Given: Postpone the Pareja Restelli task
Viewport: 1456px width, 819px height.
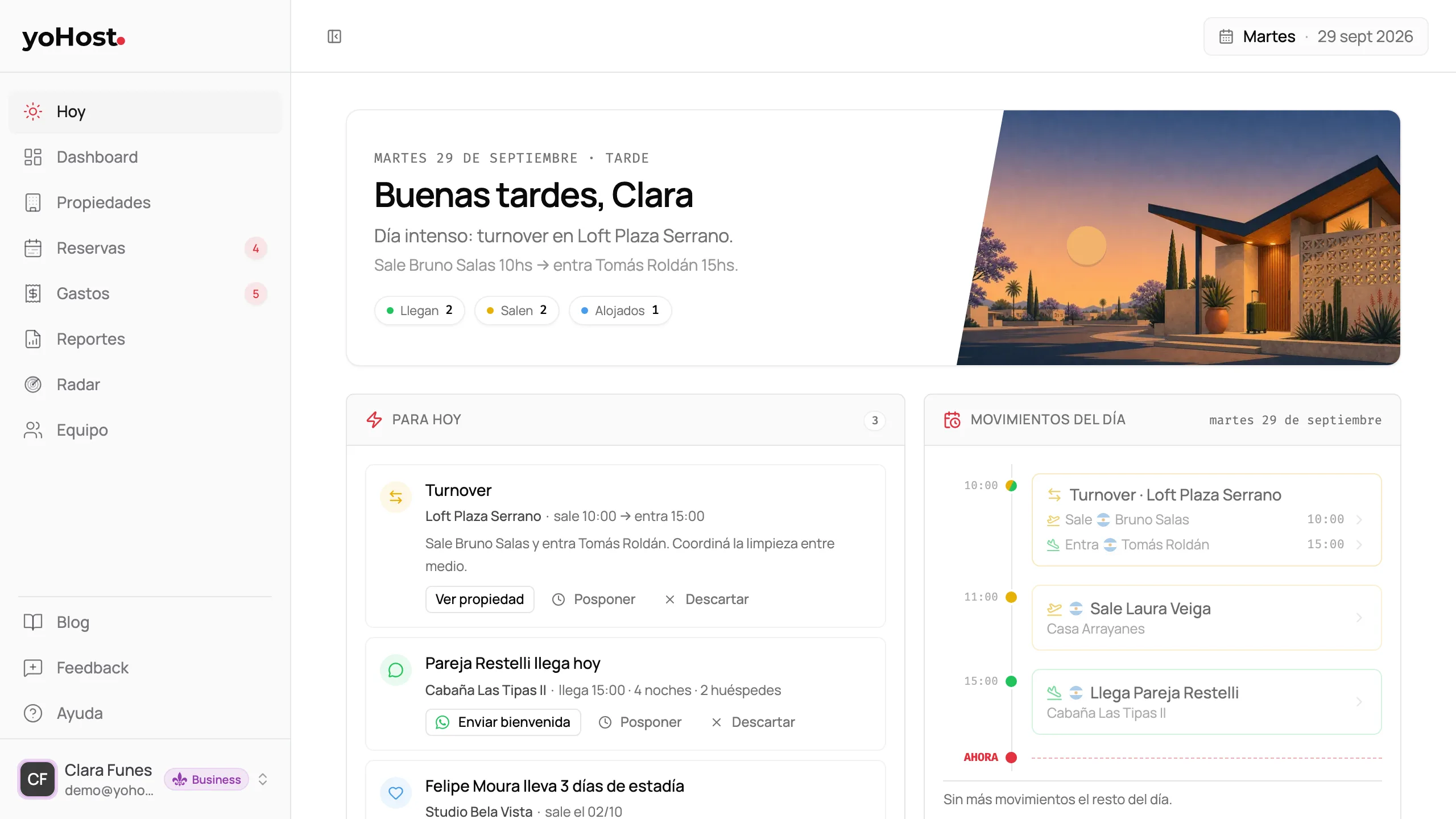Looking at the screenshot, I should [640, 722].
